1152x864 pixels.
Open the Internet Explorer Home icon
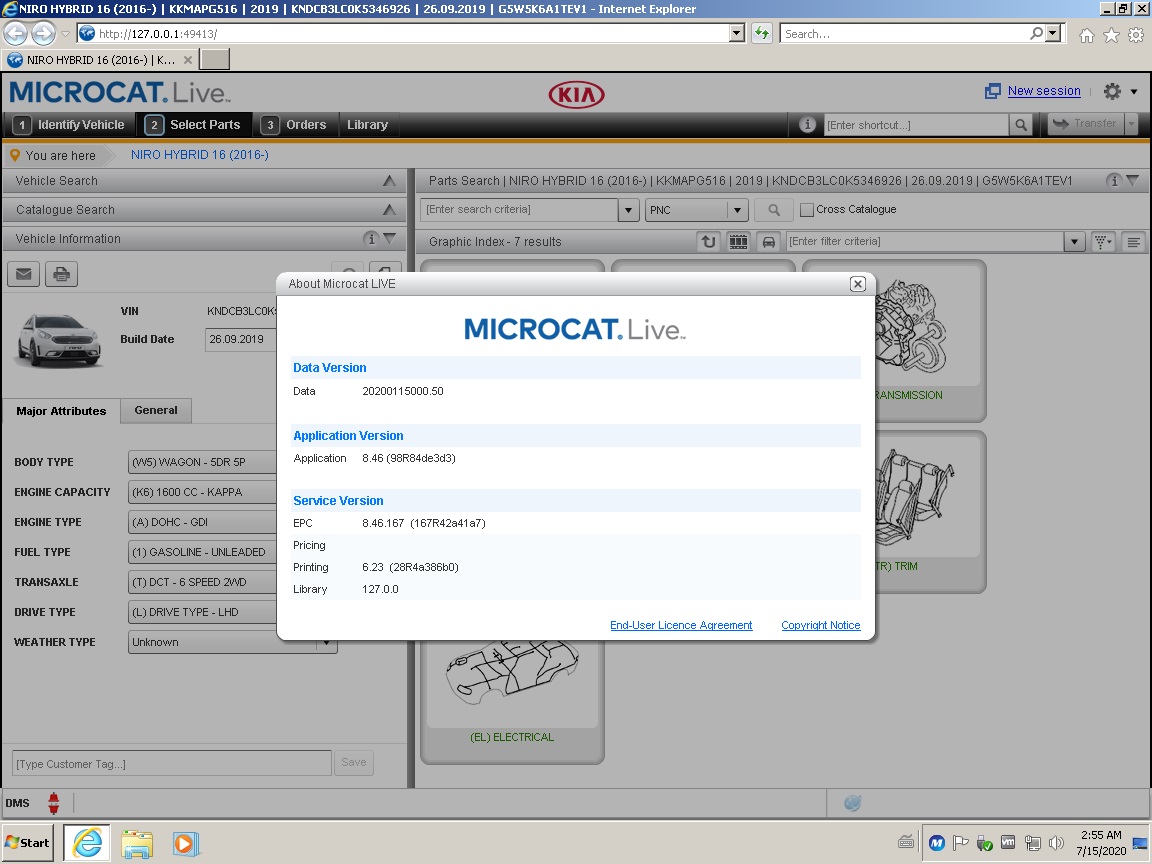point(1087,35)
